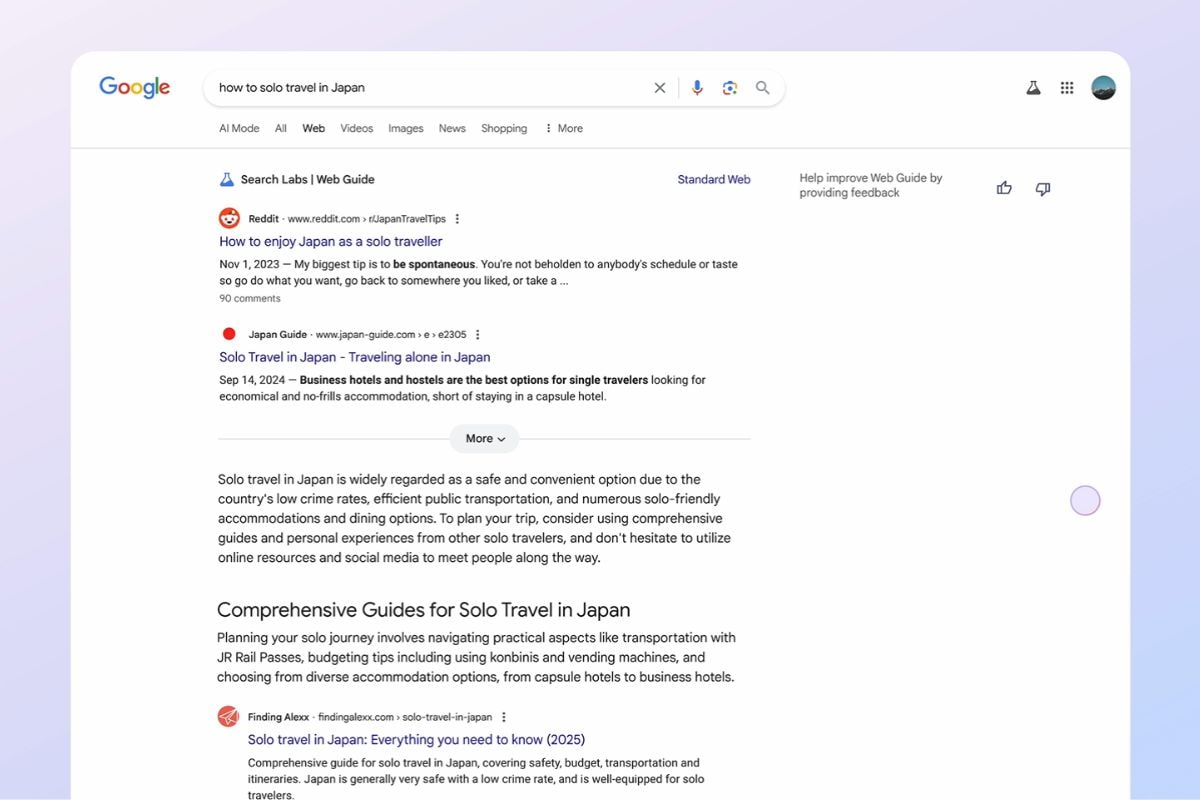This screenshot has height=800, width=1200.
Task: Click the www.japan-guide.com breadcrumb URL
Action: [x=391, y=335]
